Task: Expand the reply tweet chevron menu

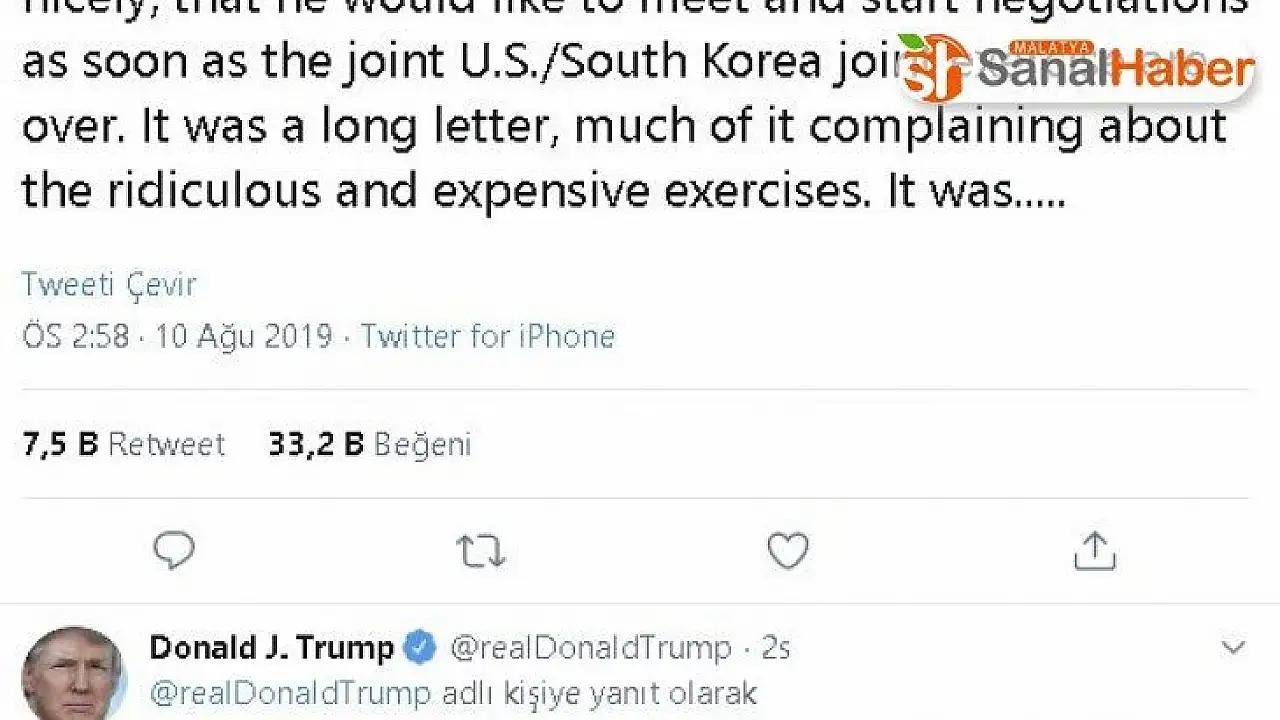Action: [1233, 648]
